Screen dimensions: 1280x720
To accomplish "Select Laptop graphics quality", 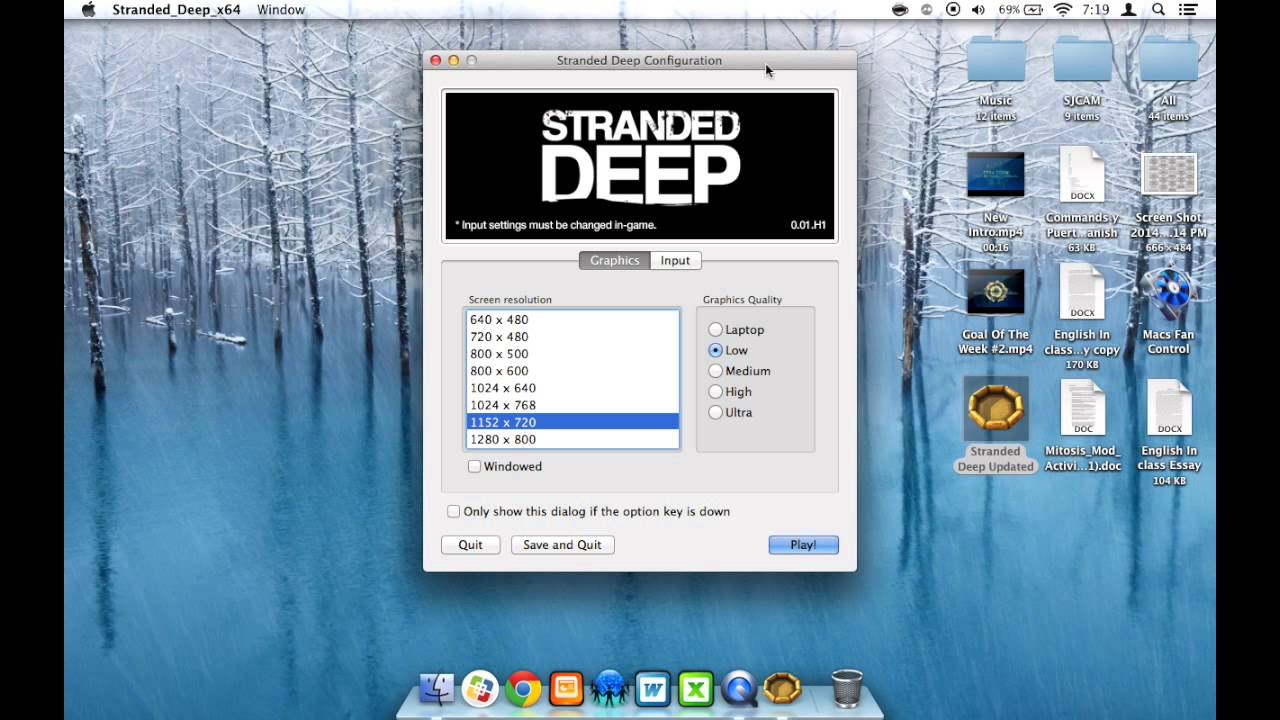I will 715,330.
